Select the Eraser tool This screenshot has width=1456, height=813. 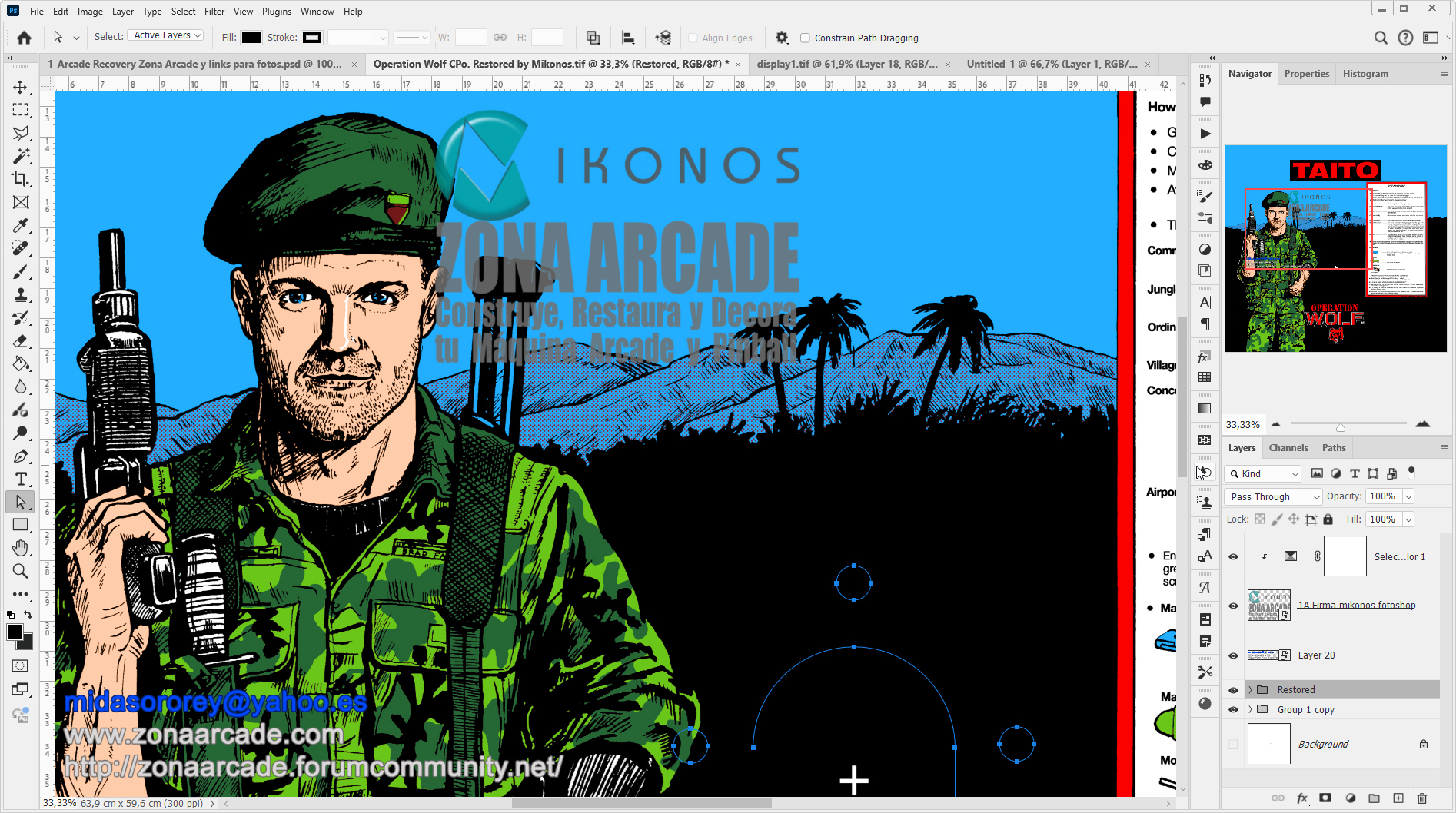[21, 340]
